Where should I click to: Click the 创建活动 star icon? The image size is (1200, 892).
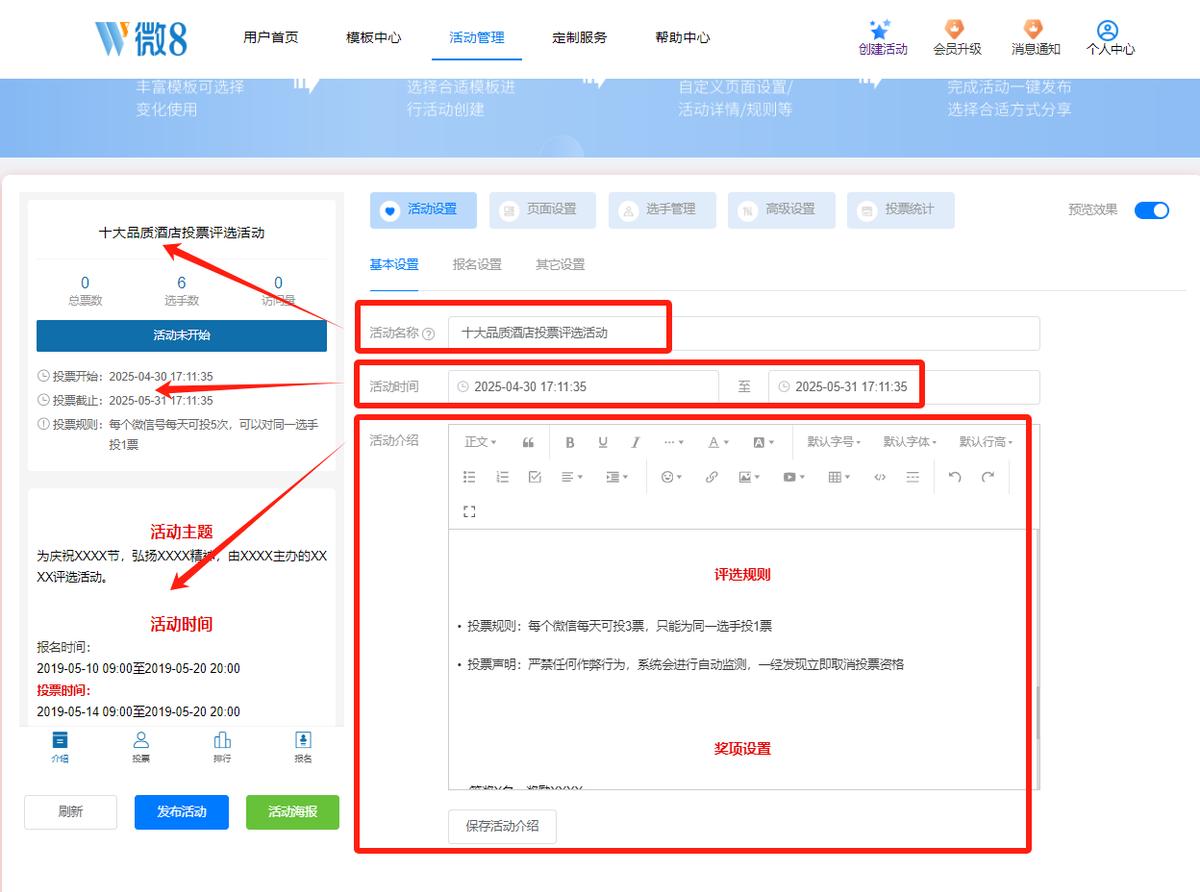[880, 29]
